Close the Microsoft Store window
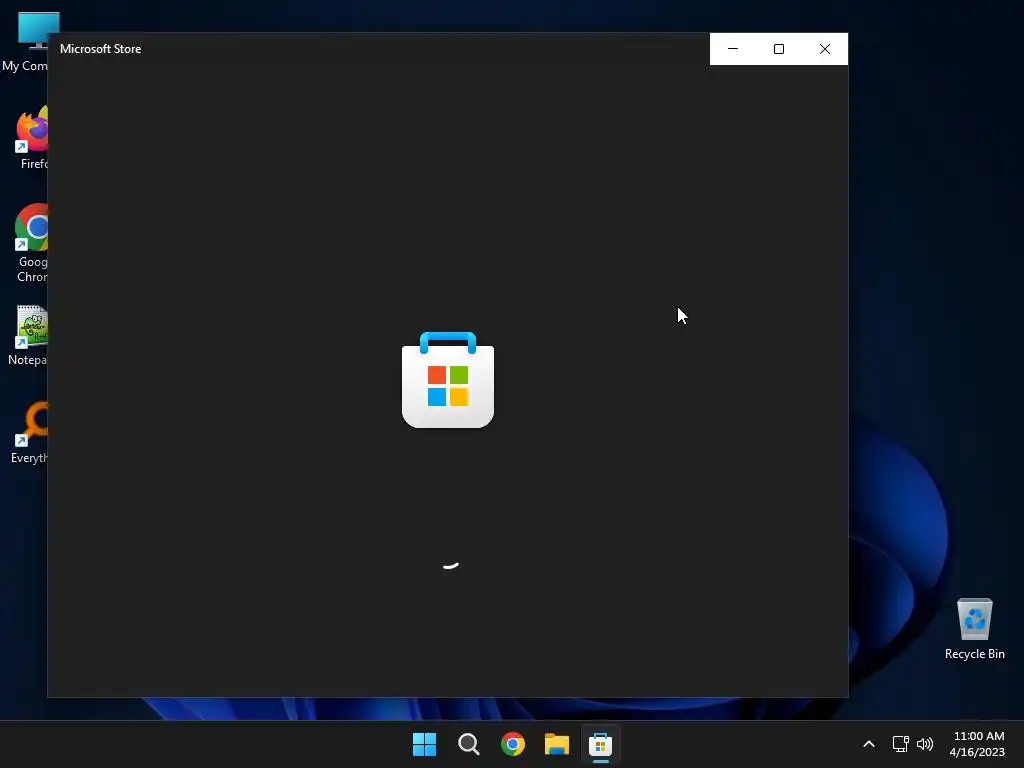Screen dimensions: 1024x768 tap(825, 49)
